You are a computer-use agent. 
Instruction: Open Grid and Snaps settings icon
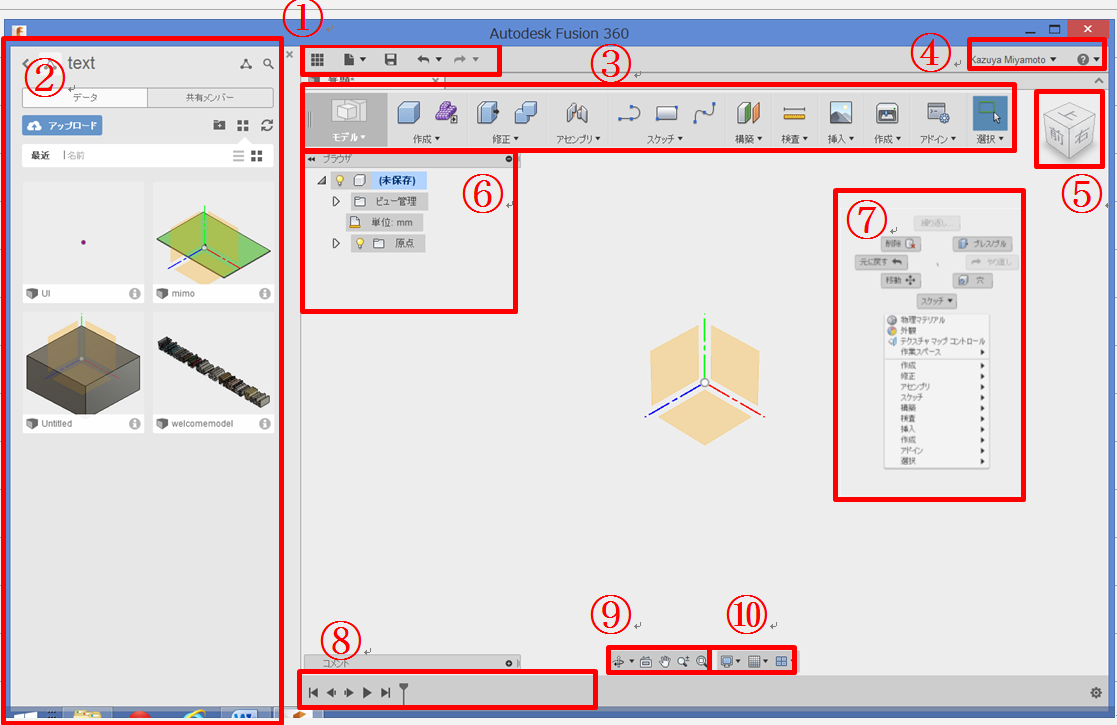pos(754,662)
